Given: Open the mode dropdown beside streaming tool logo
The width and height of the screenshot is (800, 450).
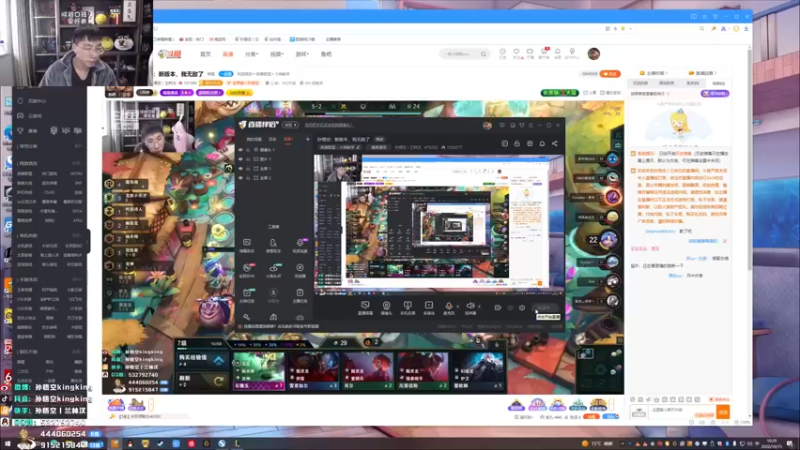Looking at the screenshot, I should pos(290,125).
